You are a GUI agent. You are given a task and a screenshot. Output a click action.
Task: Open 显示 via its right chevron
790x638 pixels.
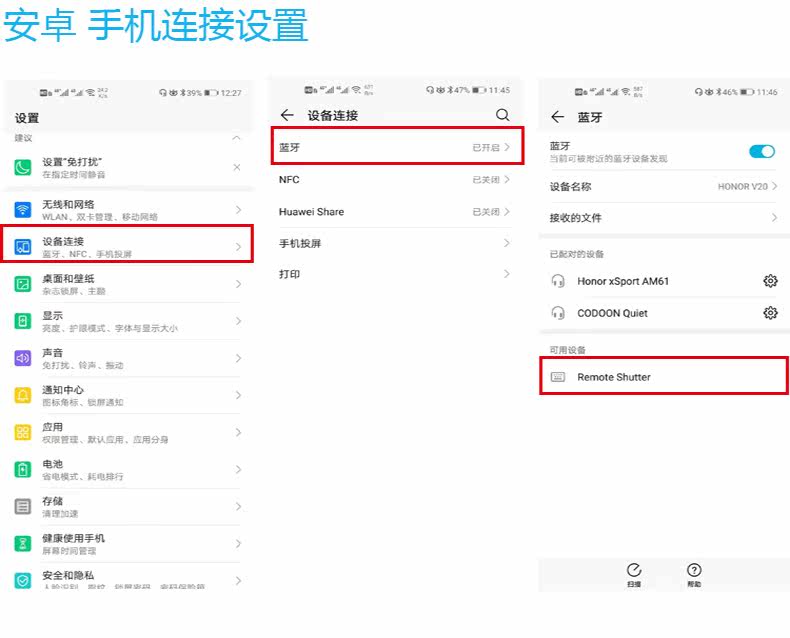point(238,321)
